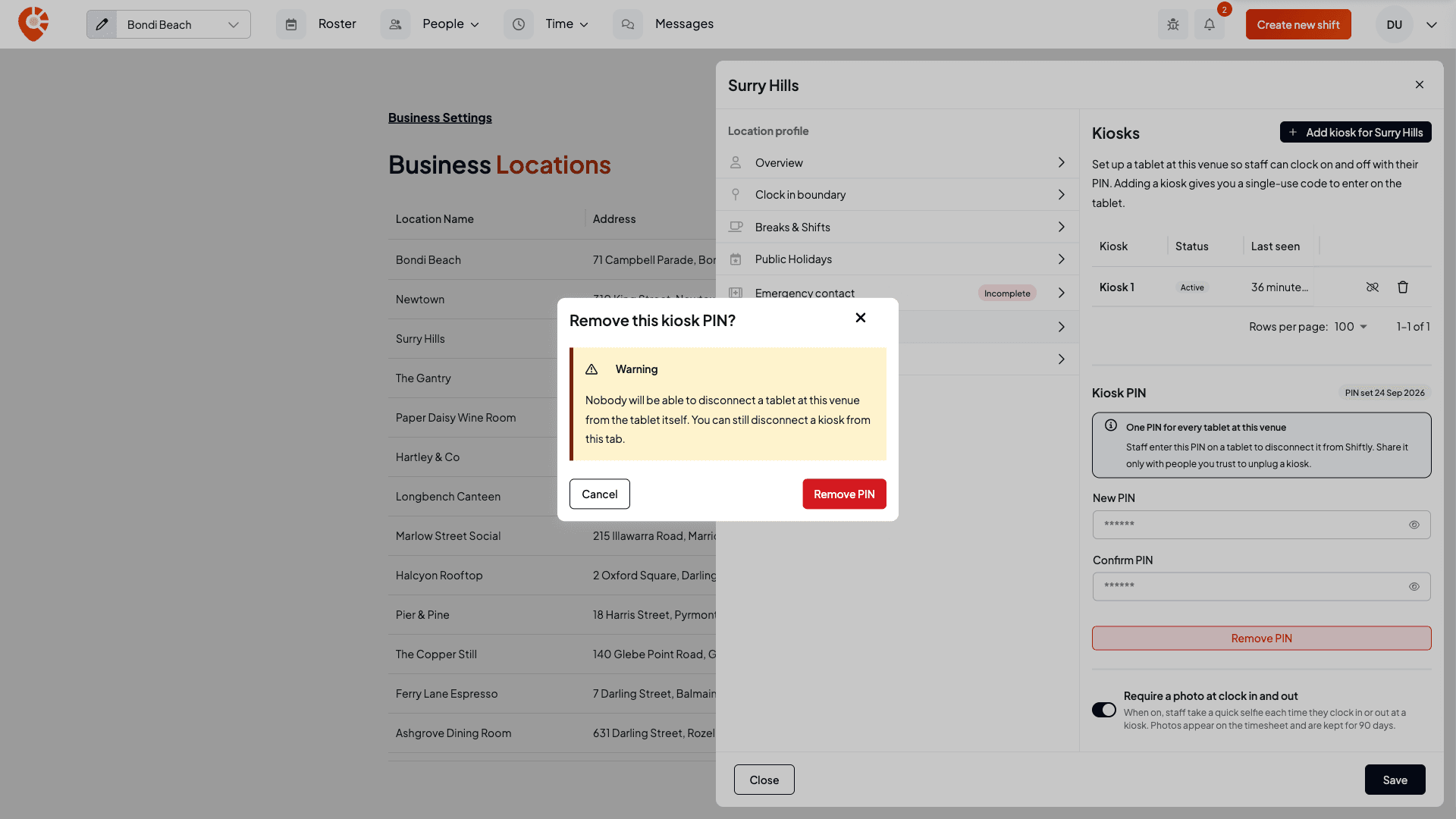Click Create new shift

click(x=1298, y=24)
